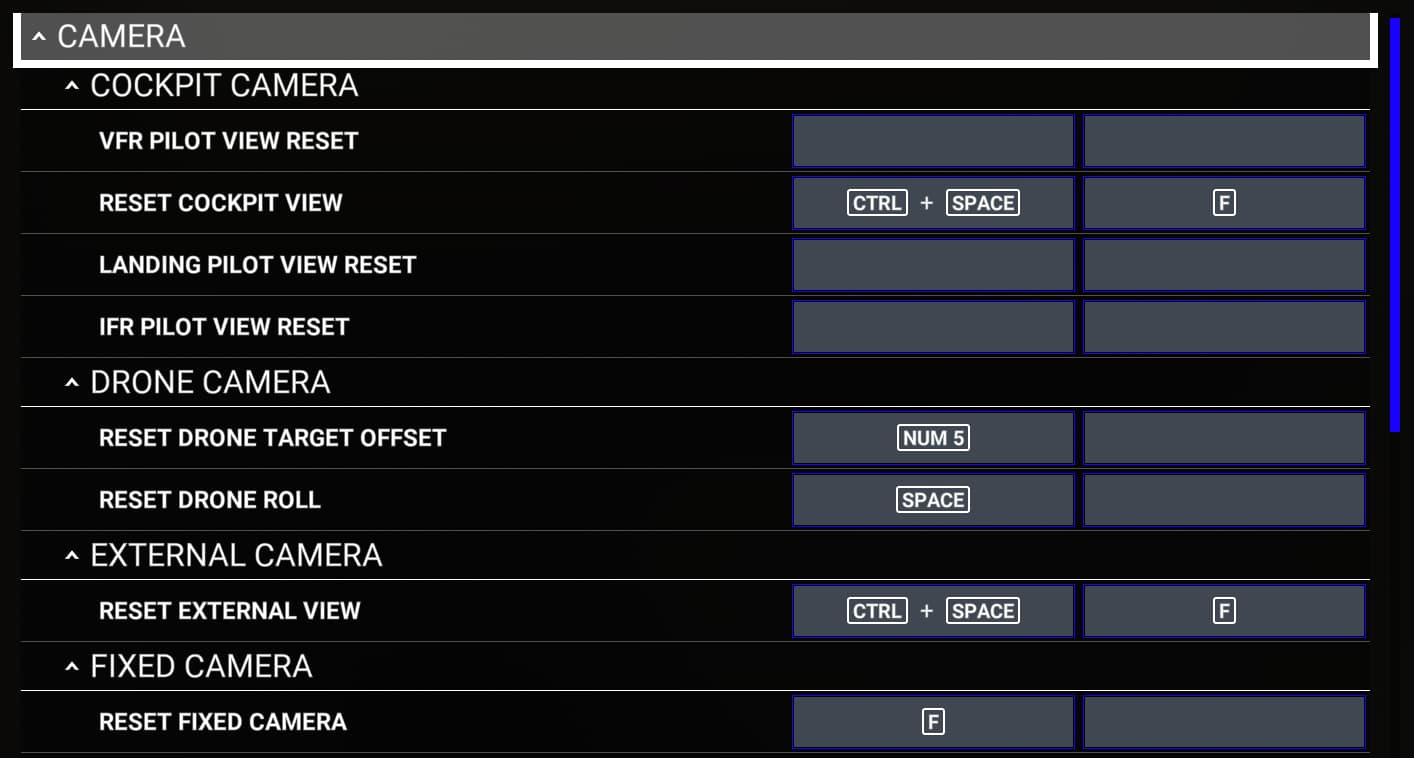The height and width of the screenshot is (758, 1414).
Task: Assign secondary key for IFR Pilot View Reset
Action: point(1224,327)
